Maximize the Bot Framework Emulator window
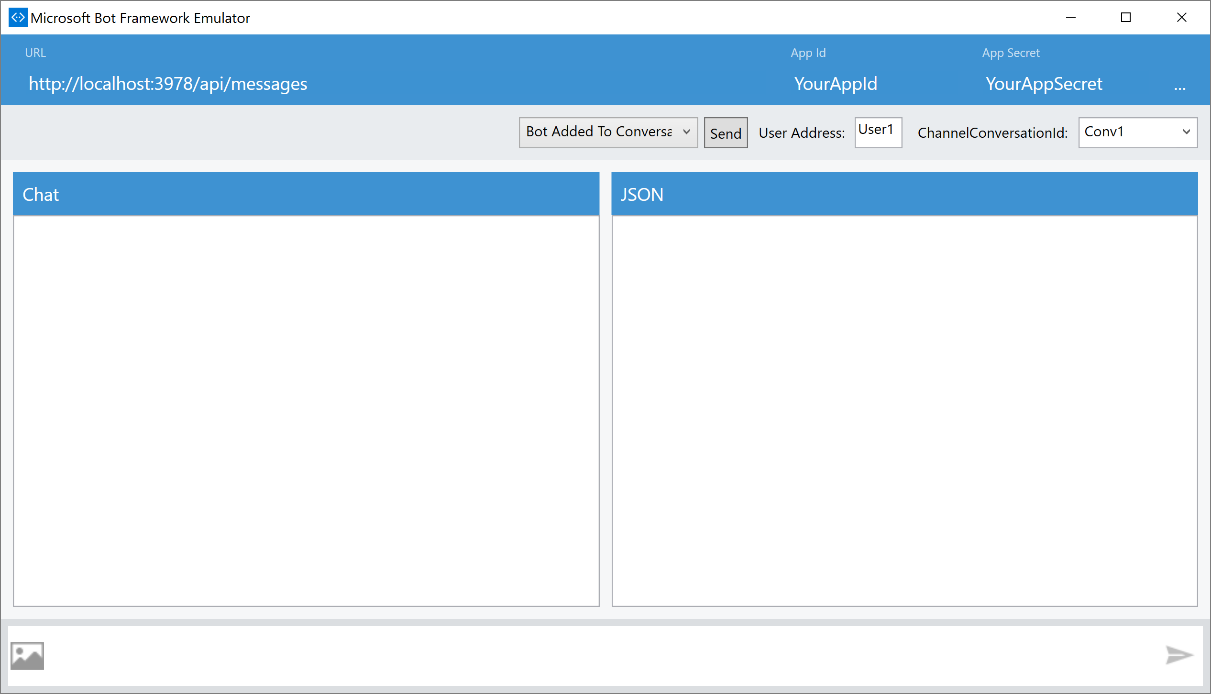 (x=1126, y=17)
